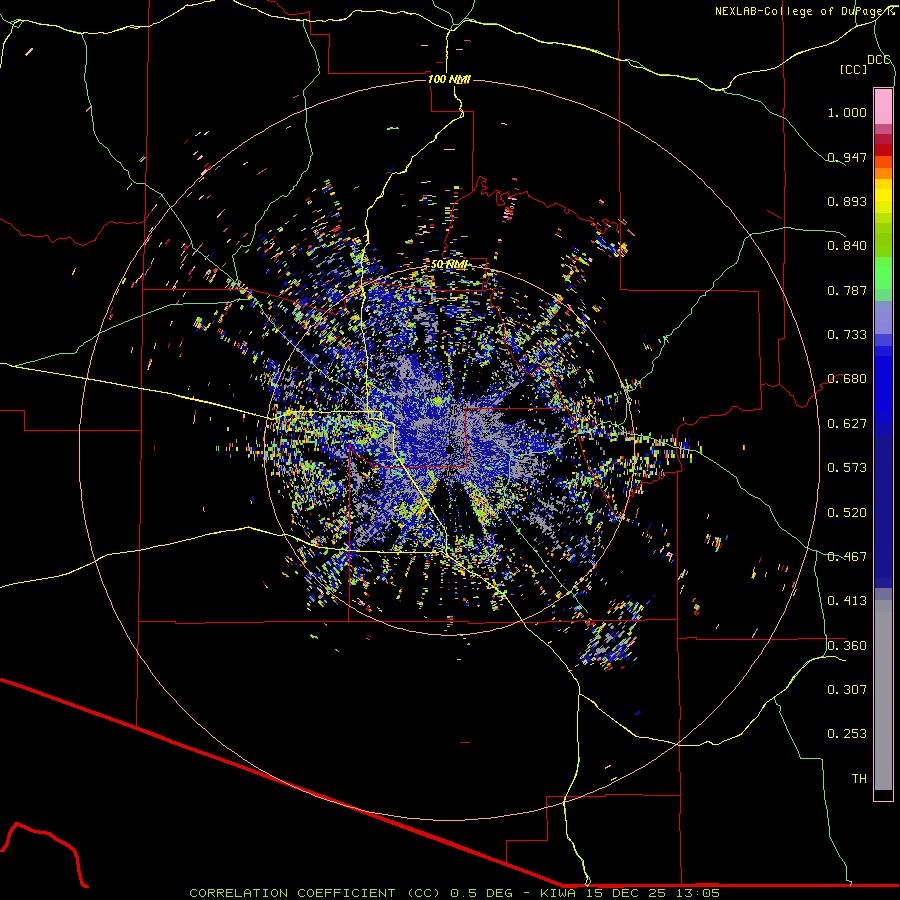The image size is (900, 900).
Task: Click the 0.893 legend value
Action: (847, 201)
